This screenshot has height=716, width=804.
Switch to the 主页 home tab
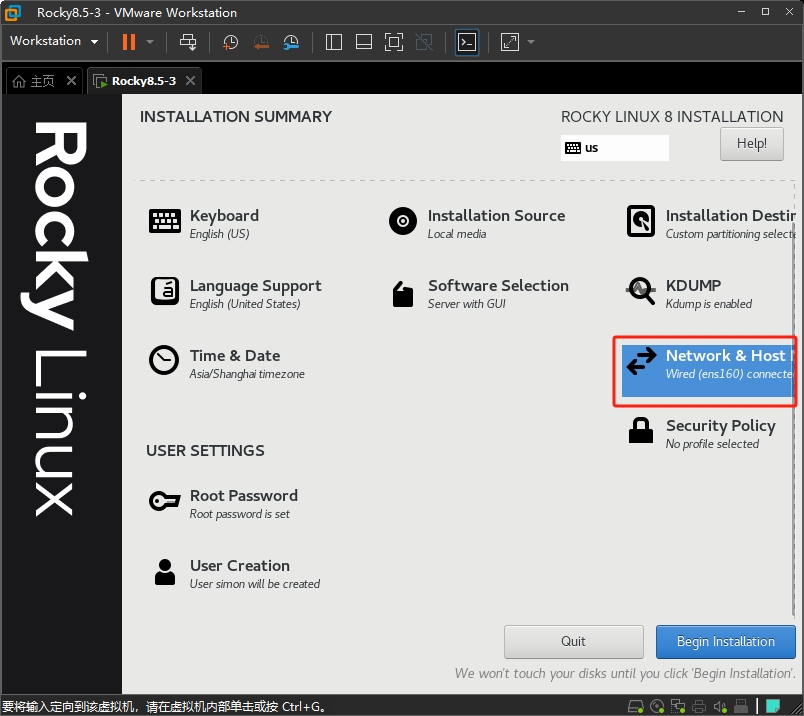(33, 81)
